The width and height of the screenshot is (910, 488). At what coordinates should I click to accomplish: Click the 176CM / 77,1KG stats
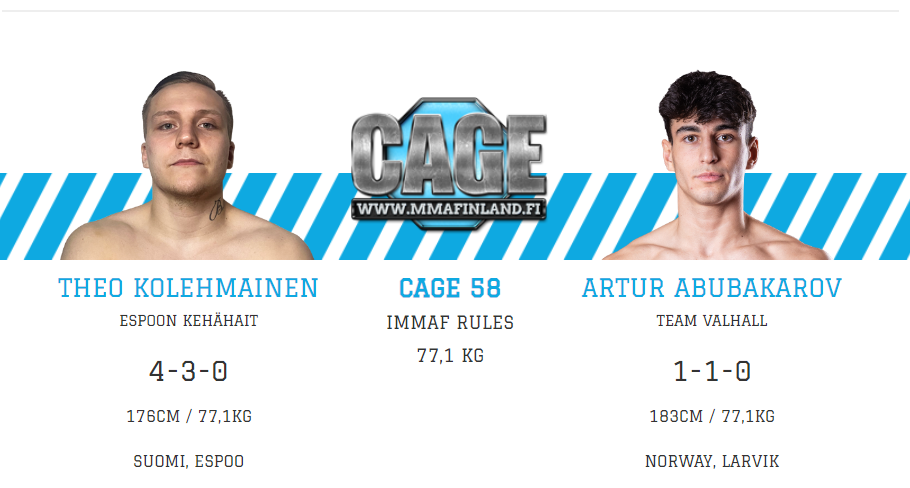pyautogui.click(x=189, y=417)
